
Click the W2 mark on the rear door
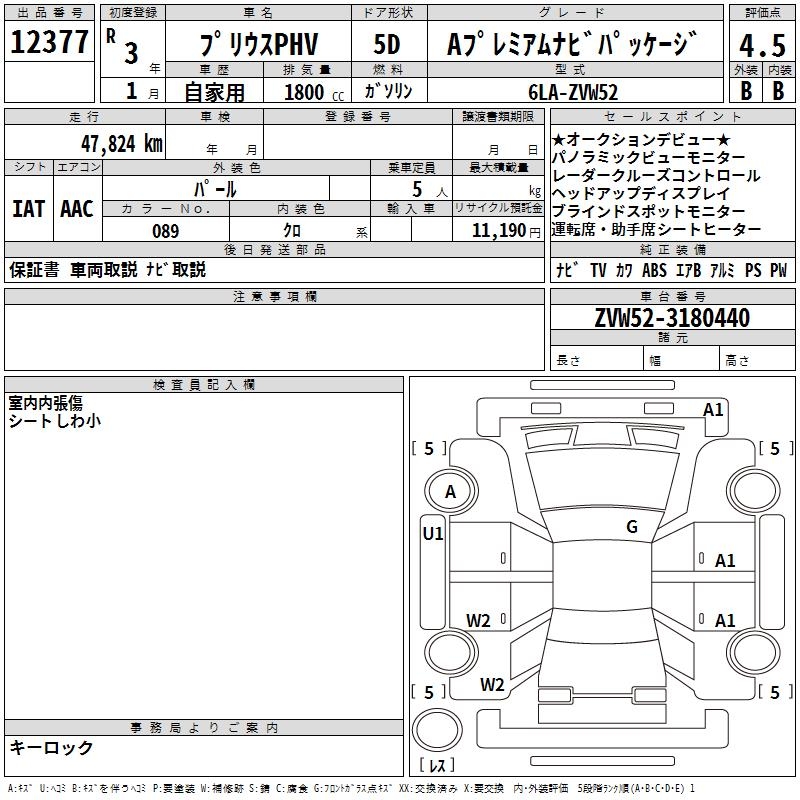pyautogui.click(x=478, y=621)
